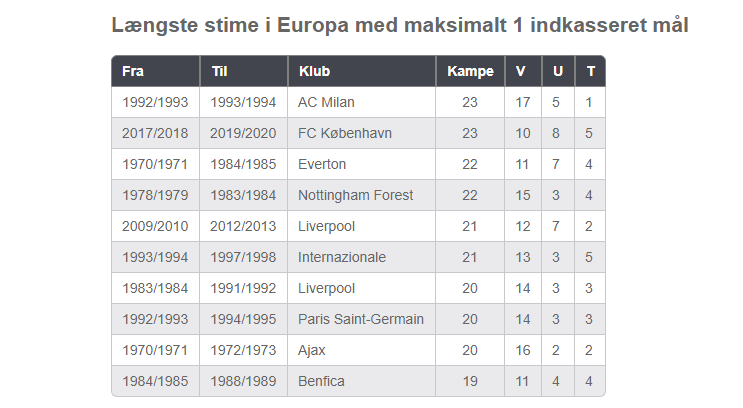Screen dimensions: 743x408
Task: Click the Ajax club name
Action: 312,350
